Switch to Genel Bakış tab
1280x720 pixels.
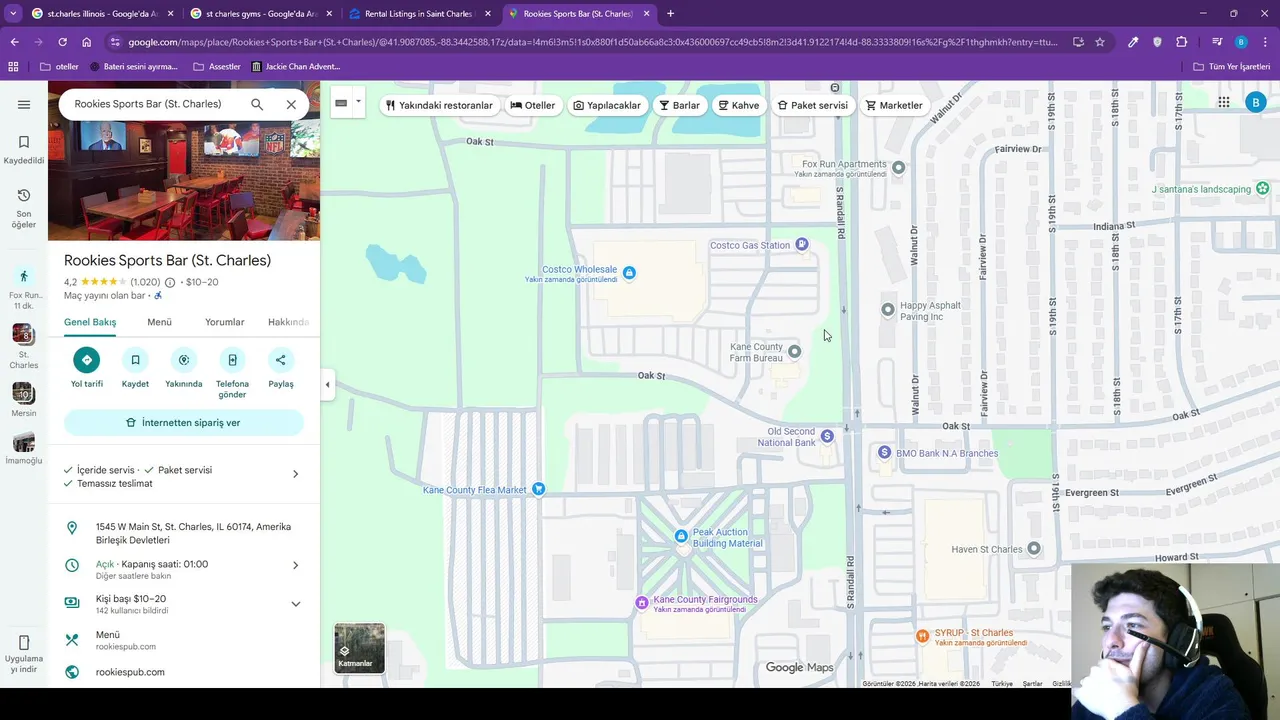(90, 322)
